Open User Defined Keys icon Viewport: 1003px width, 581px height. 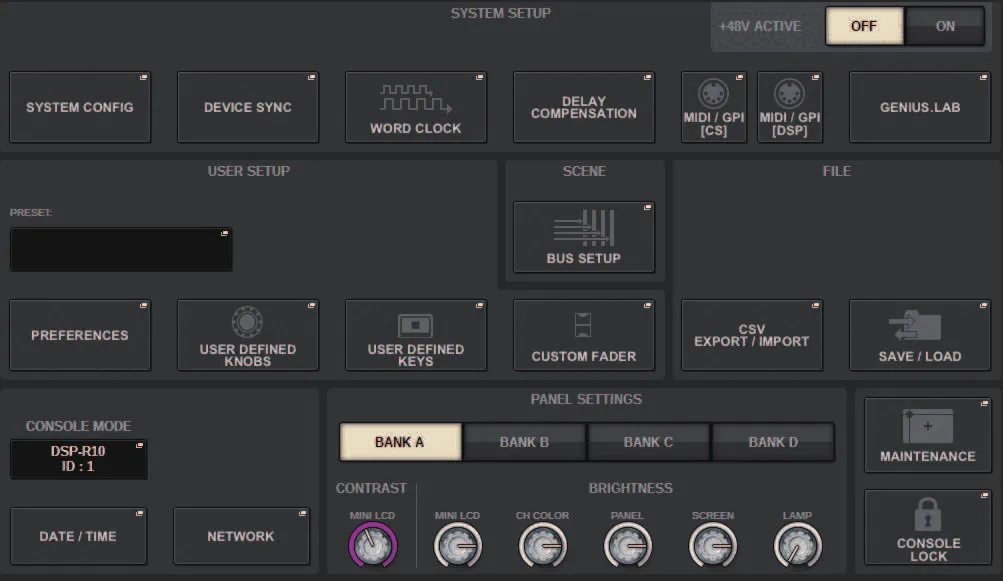pyautogui.click(x=415, y=325)
